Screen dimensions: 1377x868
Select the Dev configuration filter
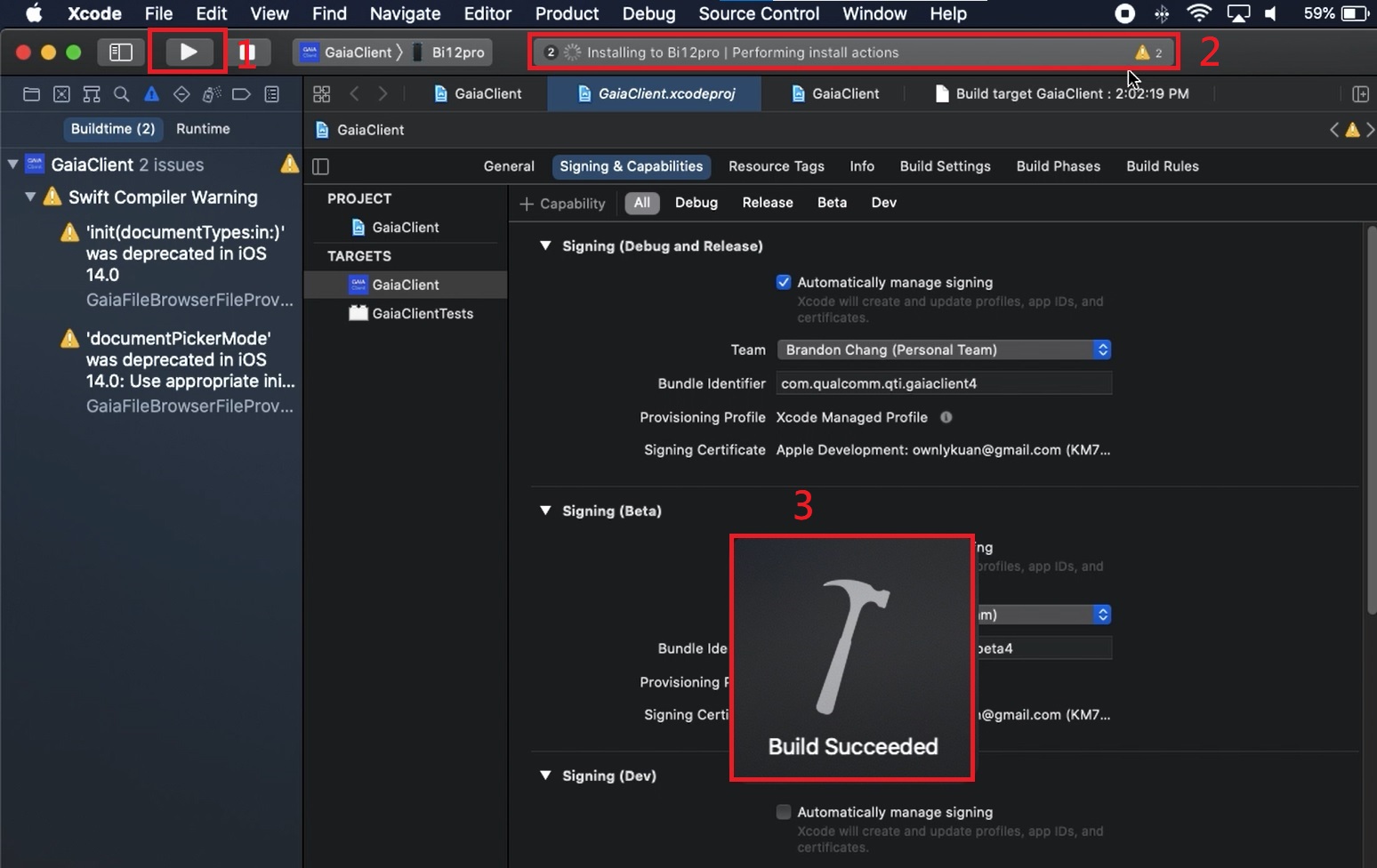click(884, 203)
